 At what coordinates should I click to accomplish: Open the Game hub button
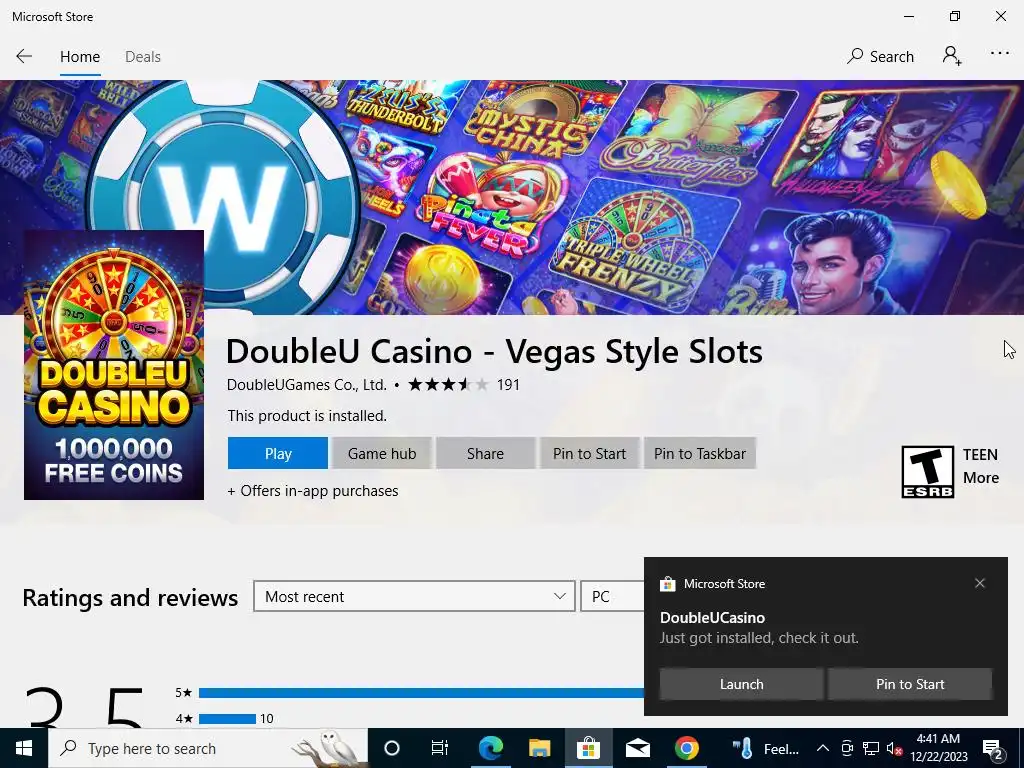click(381, 453)
